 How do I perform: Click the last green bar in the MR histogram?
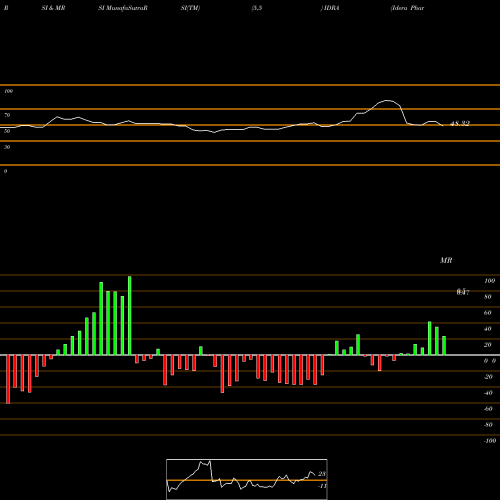(444, 346)
